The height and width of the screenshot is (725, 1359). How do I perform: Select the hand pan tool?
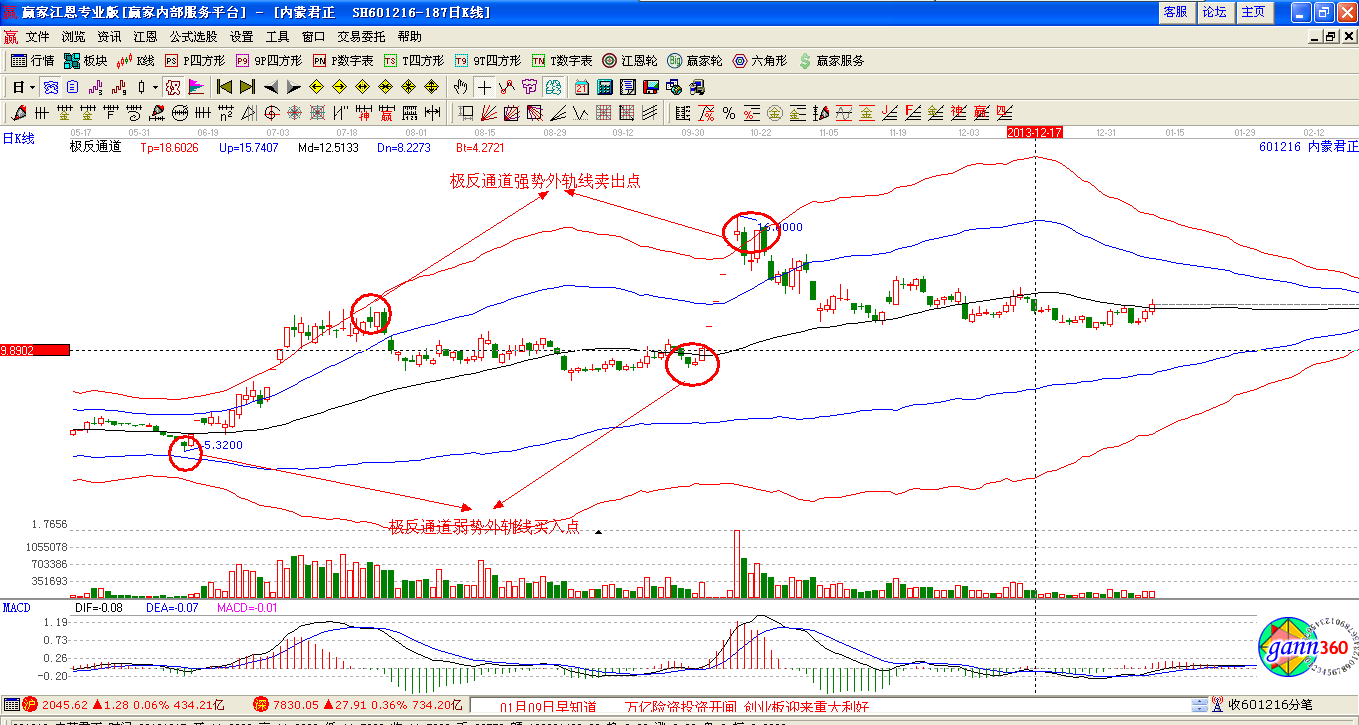coord(461,87)
